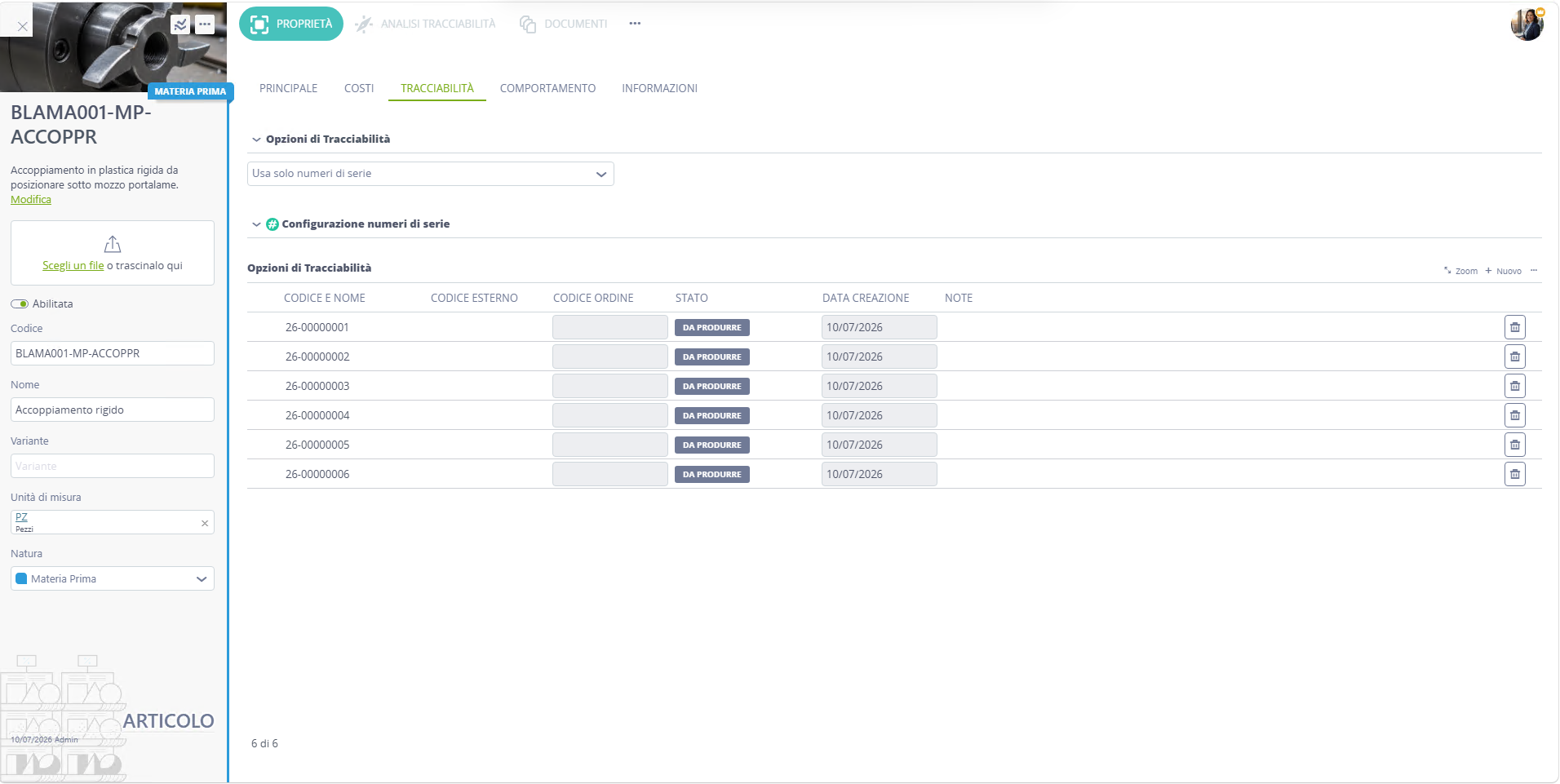This screenshot has width=1560, height=784.
Task: Delete row 26-00000003 with trash icon
Action: (x=1515, y=386)
